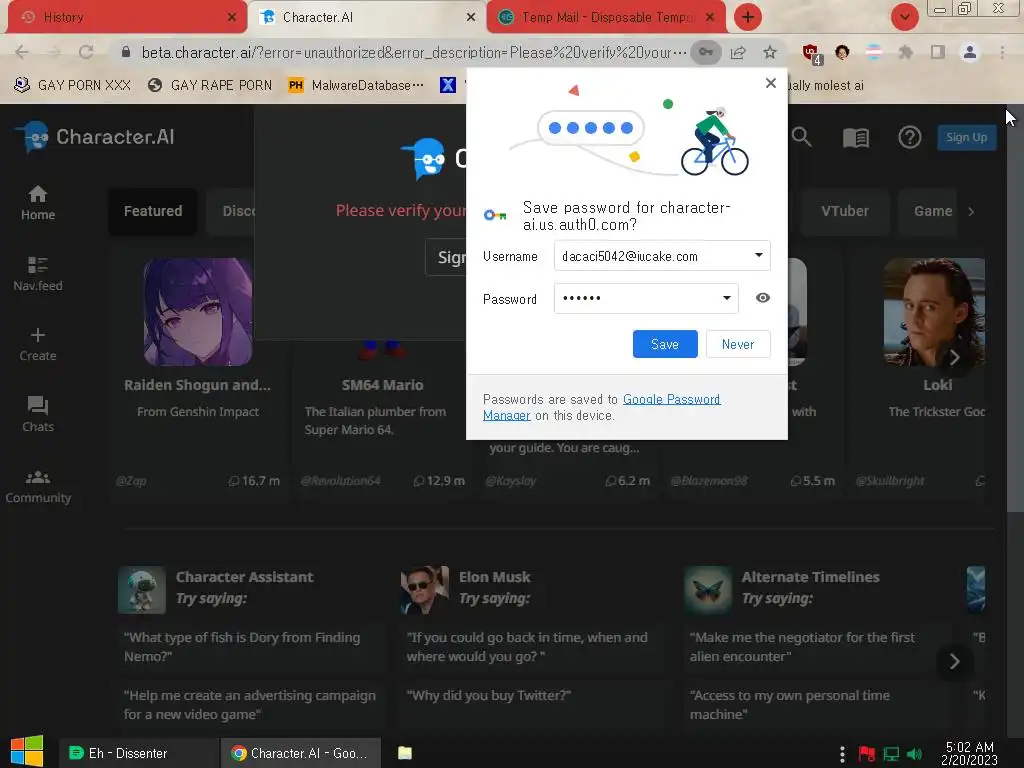Viewport: 1024px width, 768px height.
Task: Click Never in password popup
Action: [x=738, y=344]
